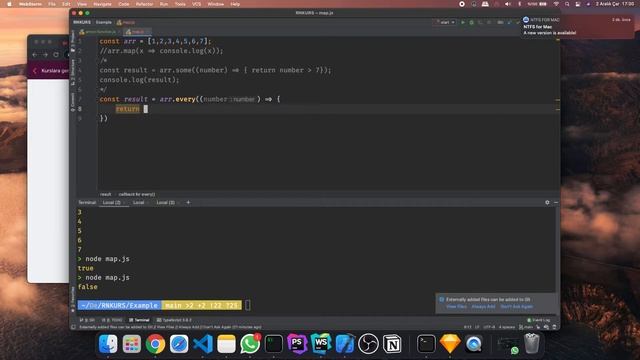
Task: Open the Help menu in menu bar
Action: (235, 4)
